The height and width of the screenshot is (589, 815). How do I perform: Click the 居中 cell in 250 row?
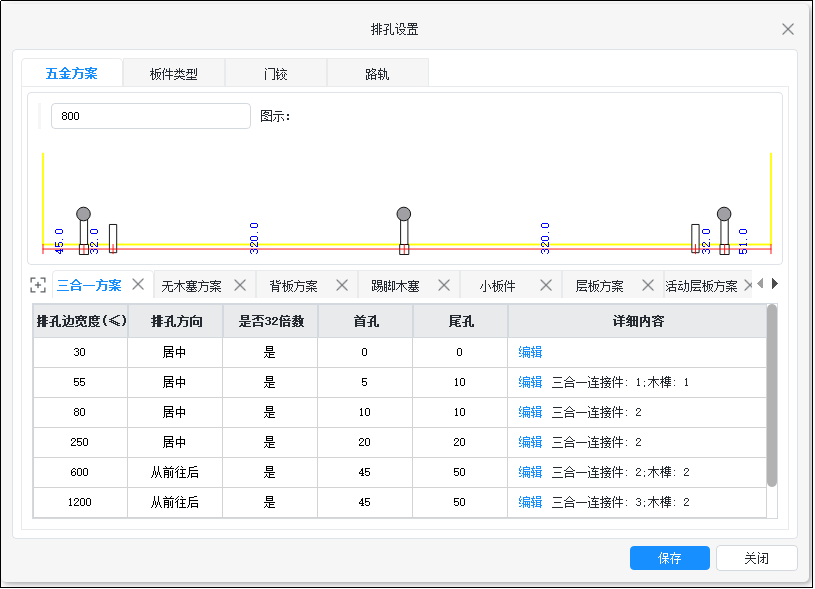point(175,442)
